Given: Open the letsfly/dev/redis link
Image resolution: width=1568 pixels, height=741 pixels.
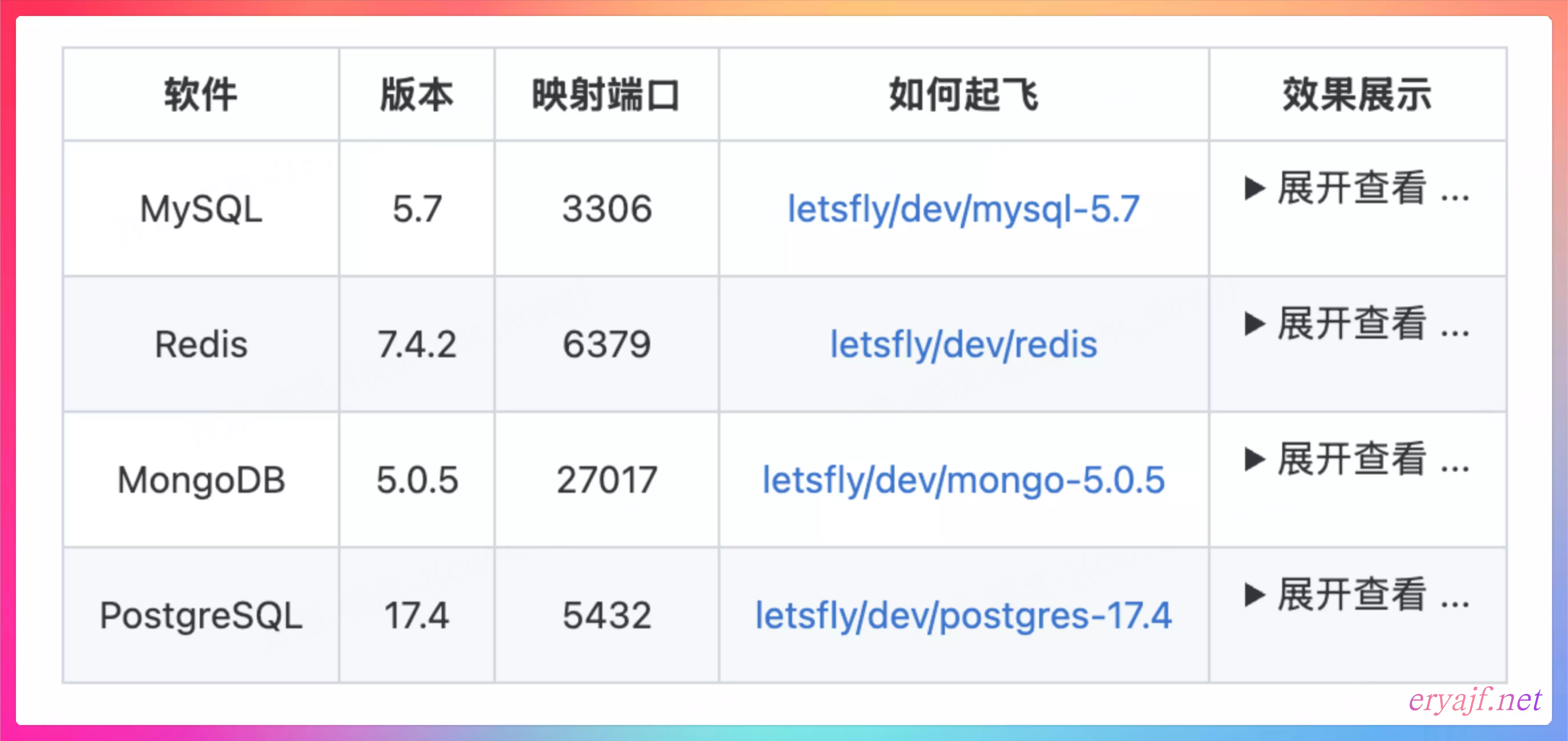Looking at the screenshot, I should click(x=963, y=345).
